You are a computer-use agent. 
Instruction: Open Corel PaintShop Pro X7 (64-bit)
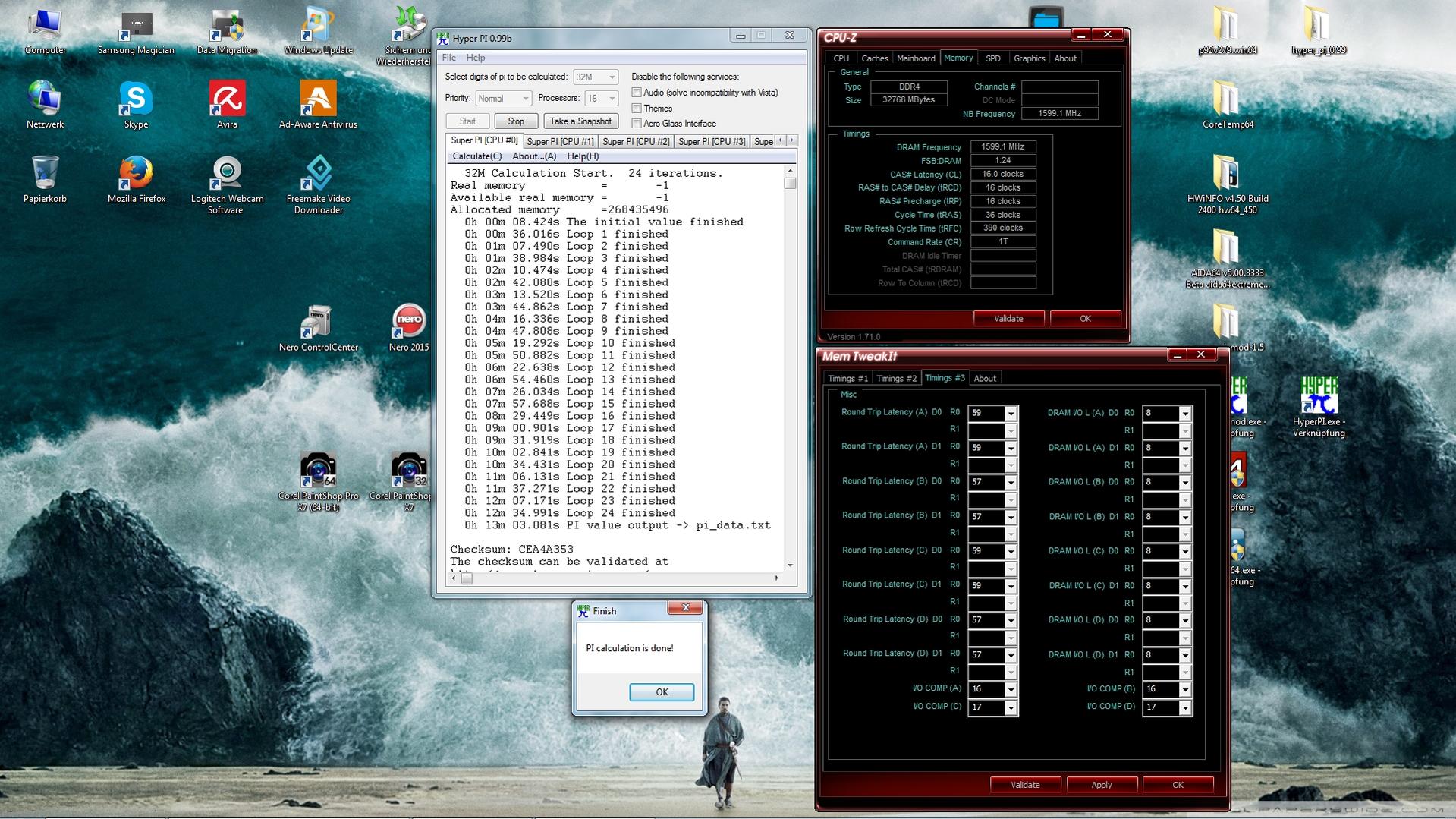318,482
